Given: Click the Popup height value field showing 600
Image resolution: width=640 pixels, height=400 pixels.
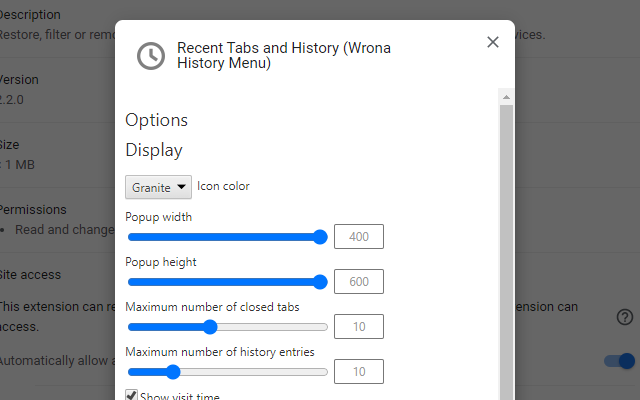Looking at the screenshot, I should (359, 282).
